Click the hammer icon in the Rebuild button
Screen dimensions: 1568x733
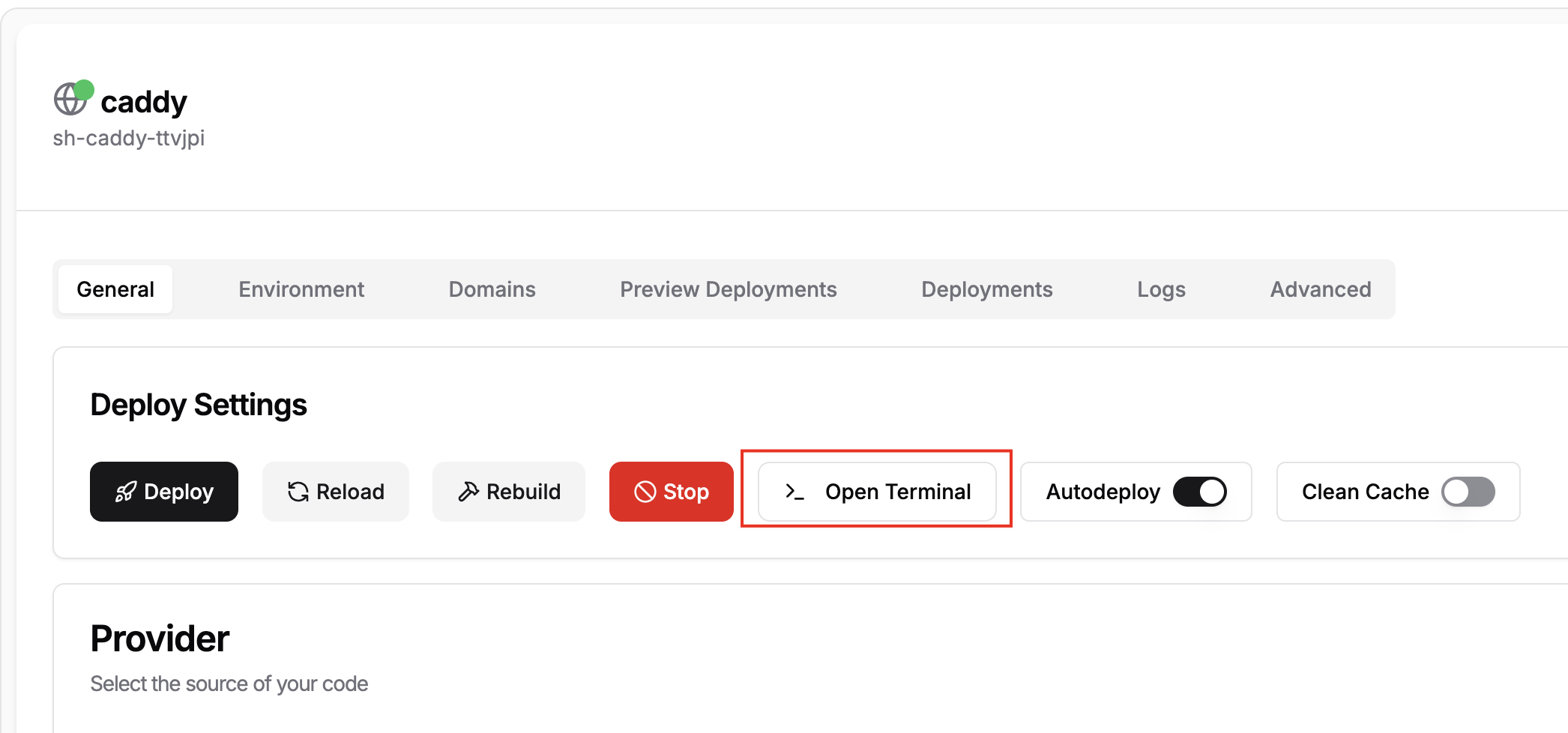click(468, 492)
